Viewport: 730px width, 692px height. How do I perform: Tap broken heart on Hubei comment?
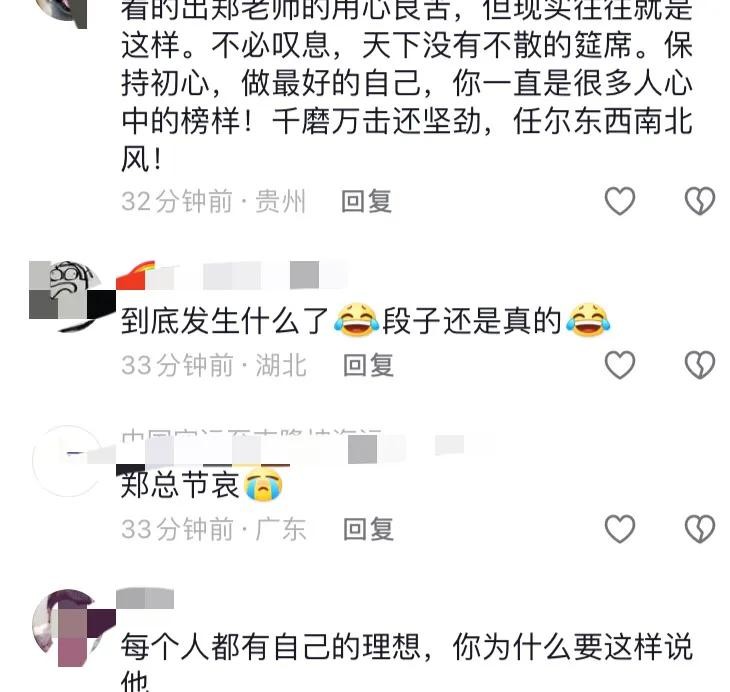tap(700, 365)
